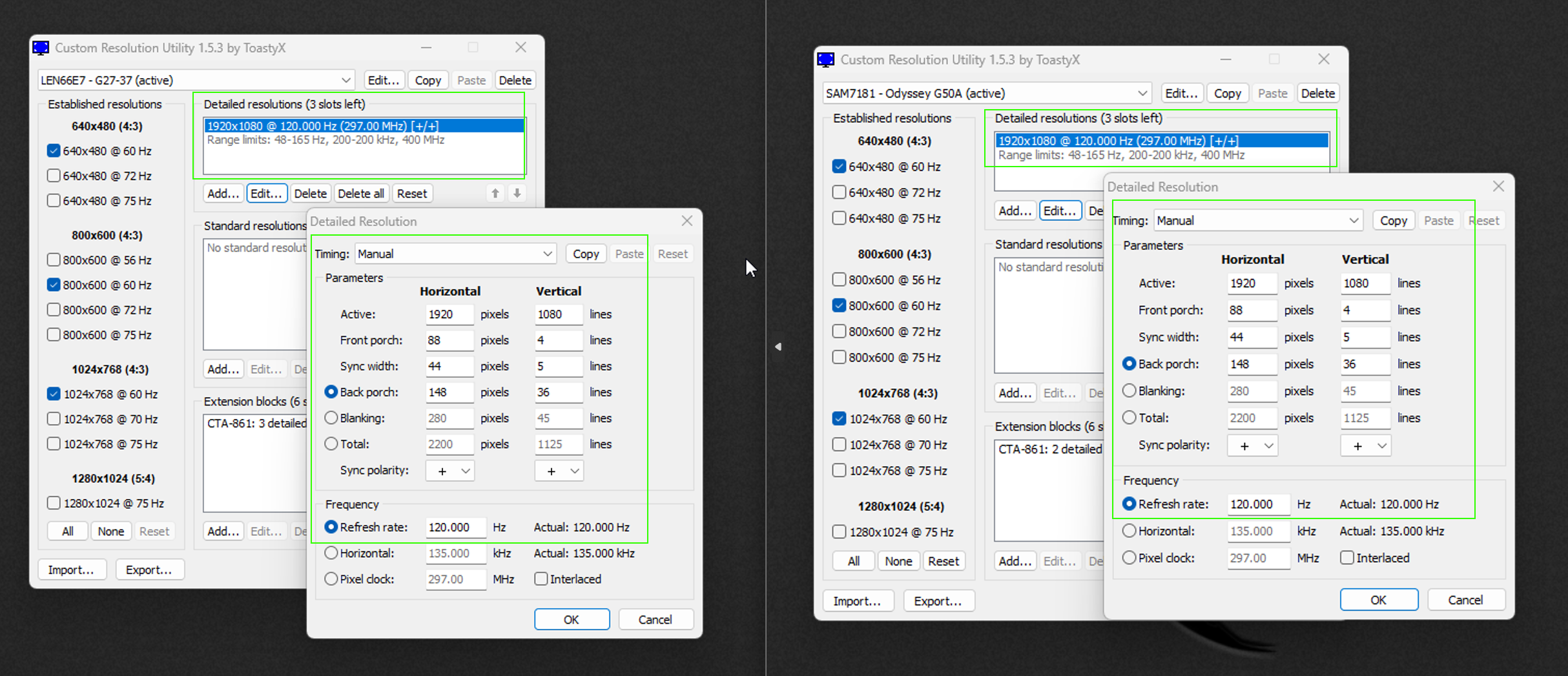Click the CRU app icon in Odyssey G50A title bar
Image resolution: width=1568 pixels, height=676 pixels.
(x=826, y=60)
